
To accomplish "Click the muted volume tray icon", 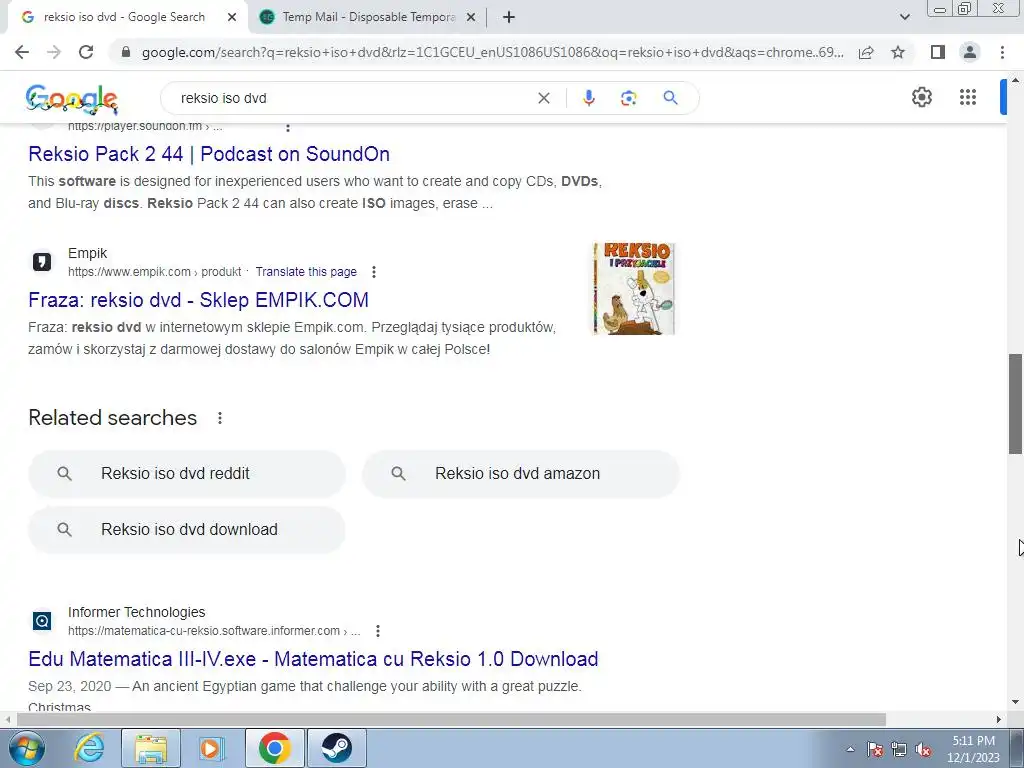I will coord(923,749).
